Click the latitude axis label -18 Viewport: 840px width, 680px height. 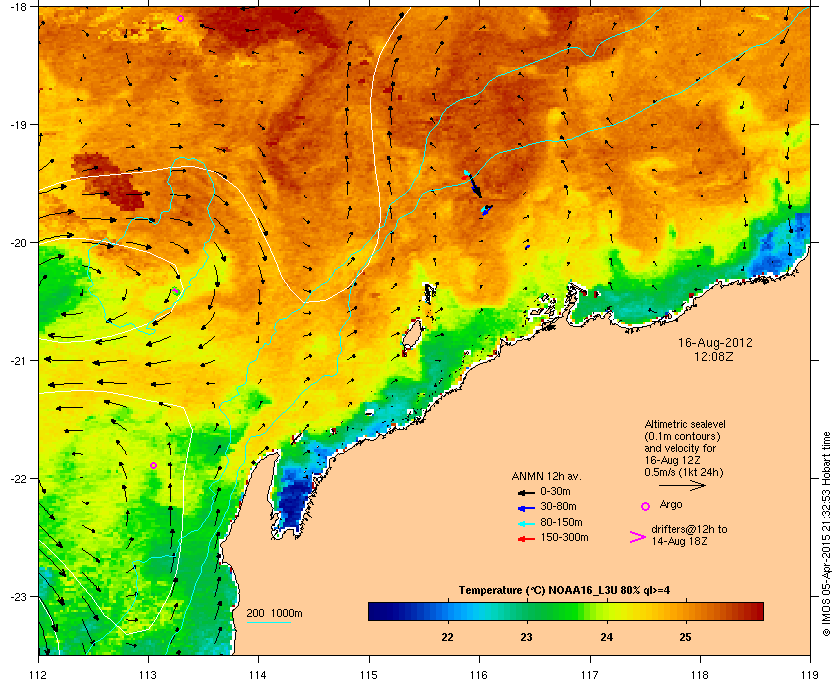(x=17, y=6)
